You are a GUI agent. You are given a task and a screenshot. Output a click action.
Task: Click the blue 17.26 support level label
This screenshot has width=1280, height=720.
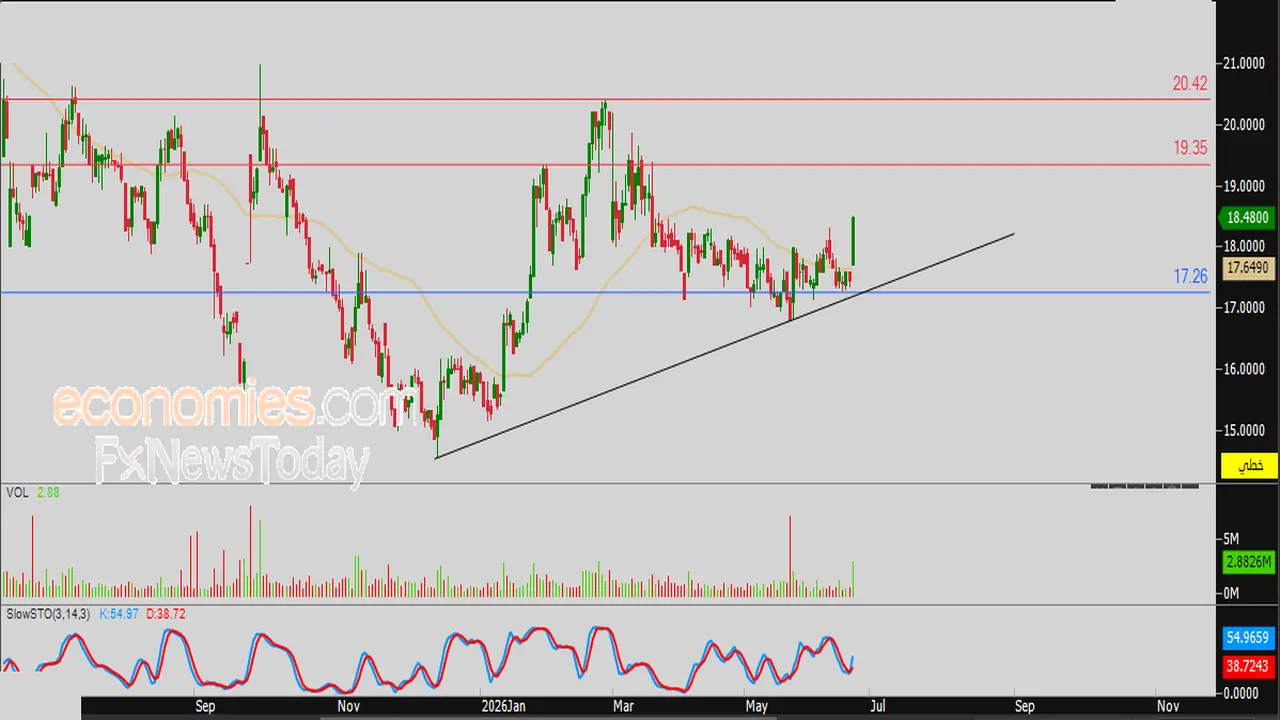tap(1191, 276)
